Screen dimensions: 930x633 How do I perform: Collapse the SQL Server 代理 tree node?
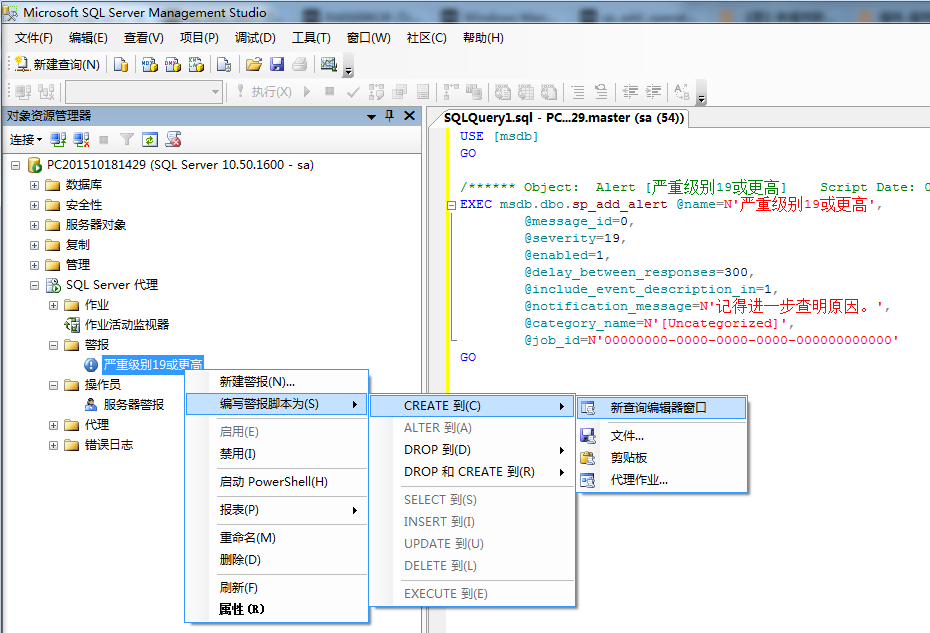click(x=35, y=285)
